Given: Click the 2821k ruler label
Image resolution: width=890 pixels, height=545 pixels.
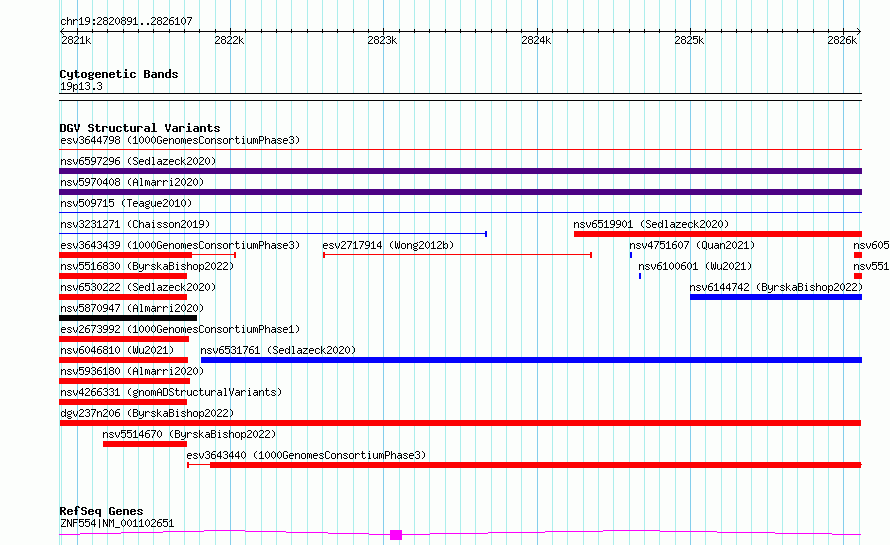Looking at the screenshot, I should click(75, 40).
